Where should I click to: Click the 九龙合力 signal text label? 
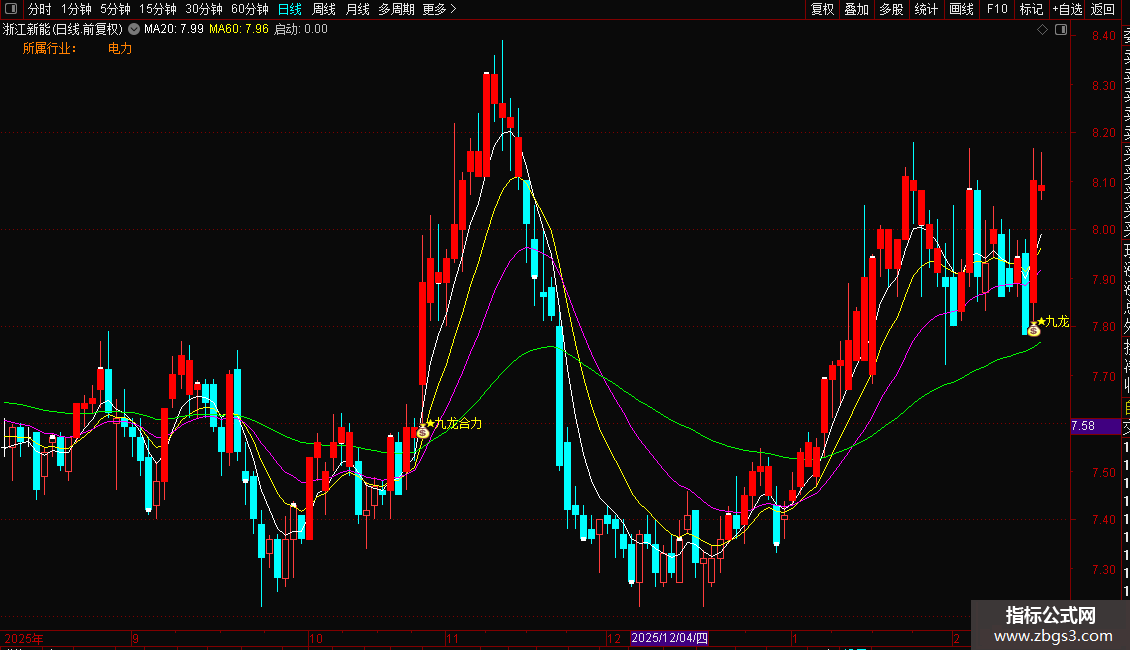(x=458, y=424)
